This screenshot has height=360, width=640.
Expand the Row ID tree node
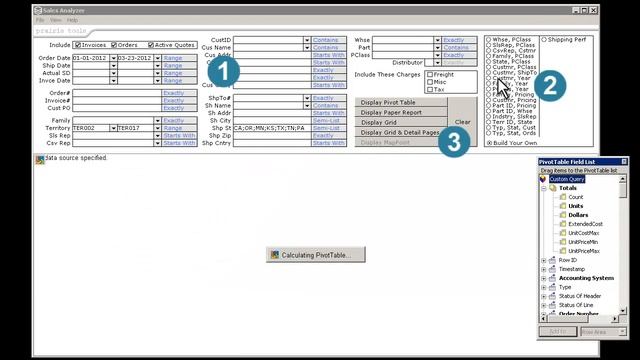click(x=544, y=260)
